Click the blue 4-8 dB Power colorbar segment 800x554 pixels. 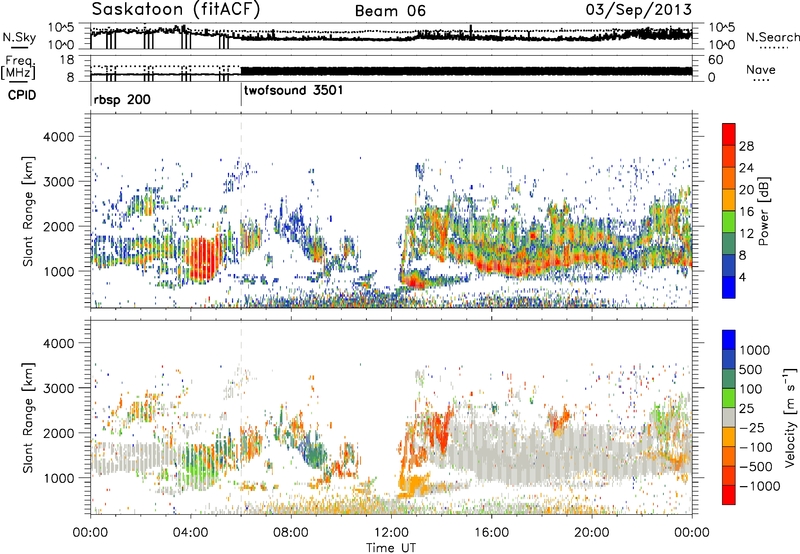pyautogui.click(x=729, y=266)
